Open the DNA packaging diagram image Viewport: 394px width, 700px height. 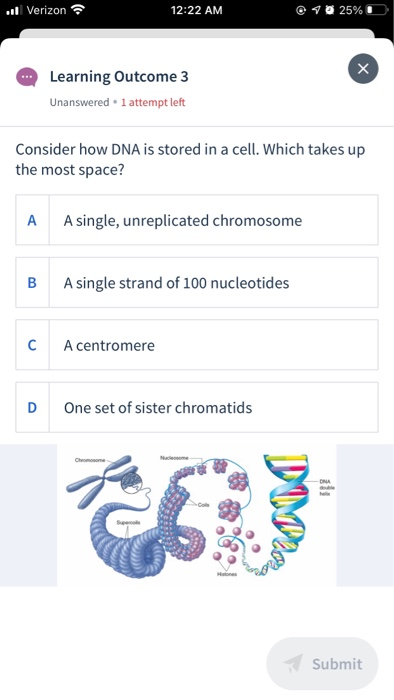point(197,515)
